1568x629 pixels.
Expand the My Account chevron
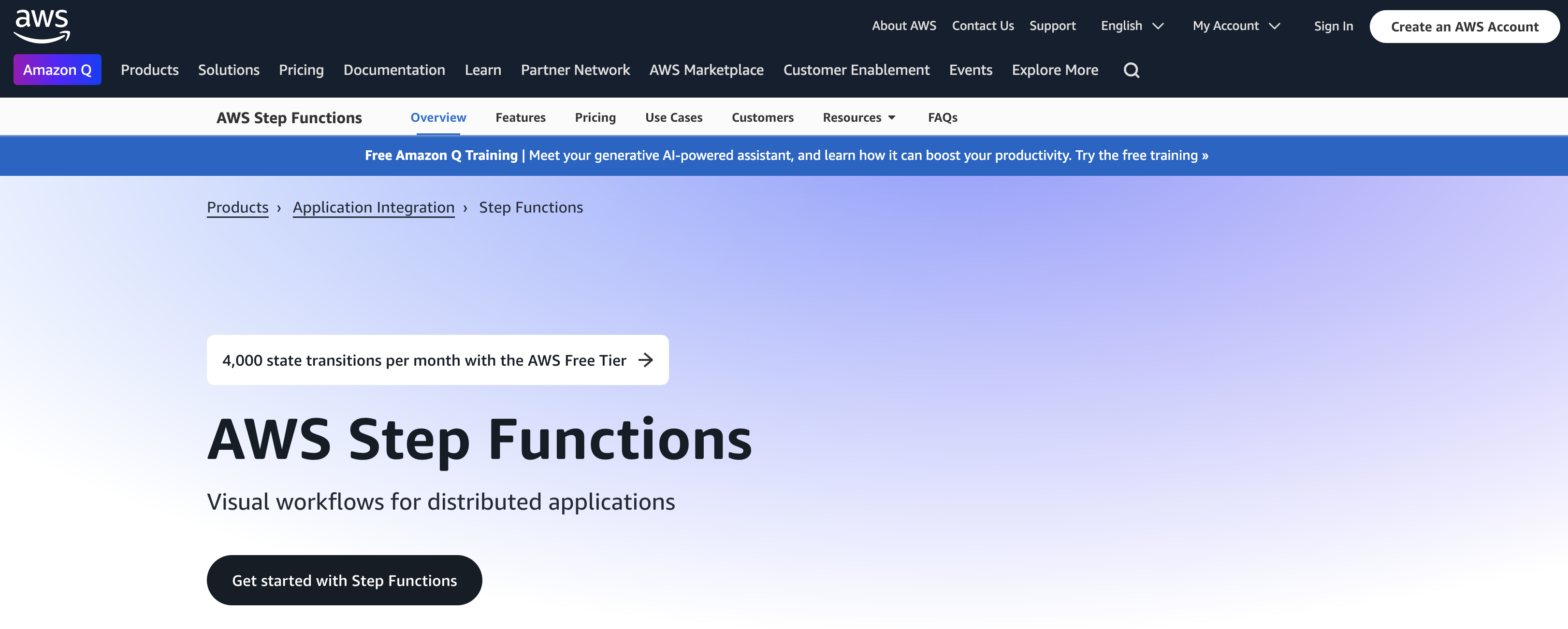pyautogui.click(x=1275, y=26)
